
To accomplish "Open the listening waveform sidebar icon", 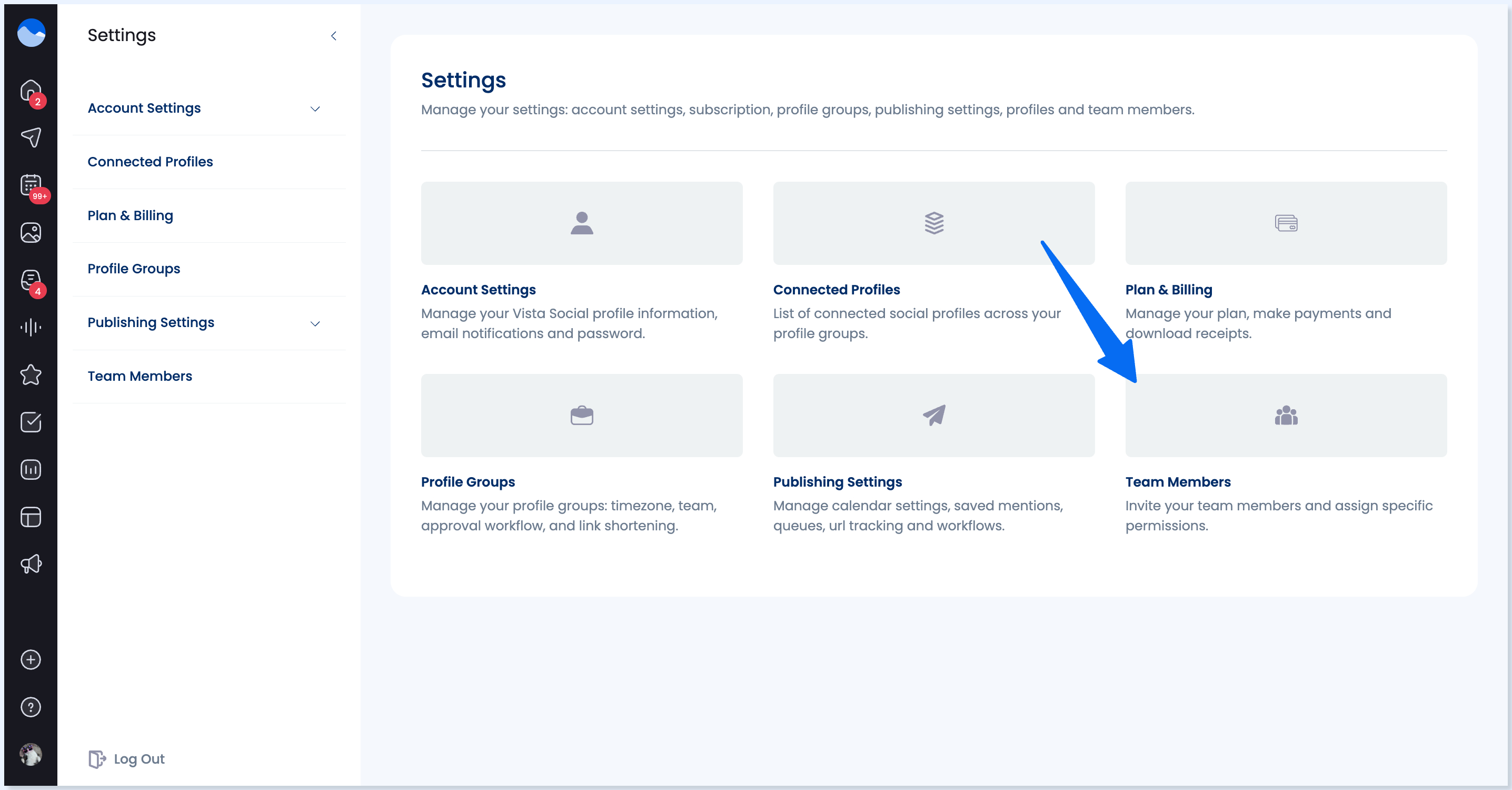I will coord(31,327).
